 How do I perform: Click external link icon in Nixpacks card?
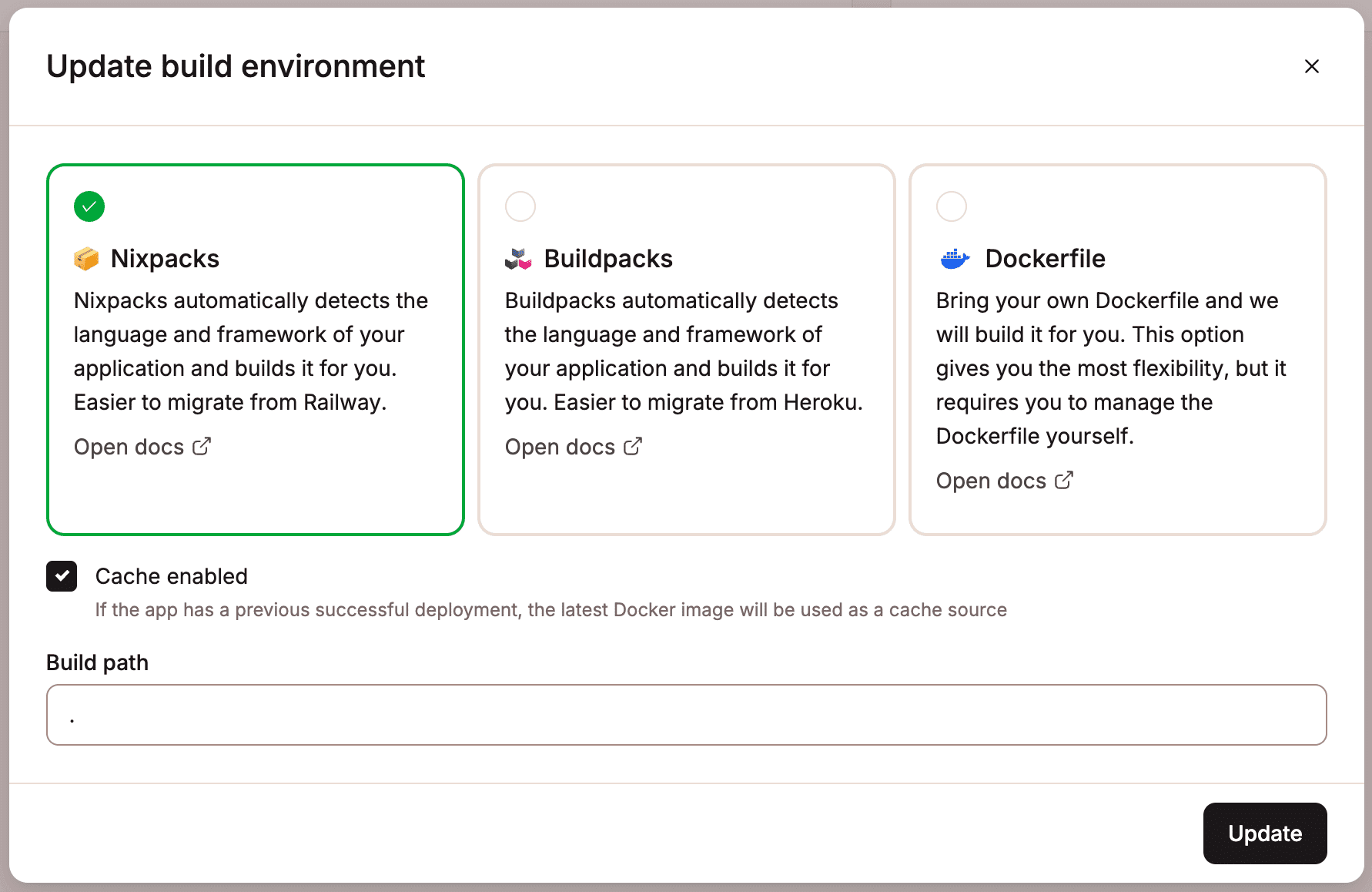202,447
